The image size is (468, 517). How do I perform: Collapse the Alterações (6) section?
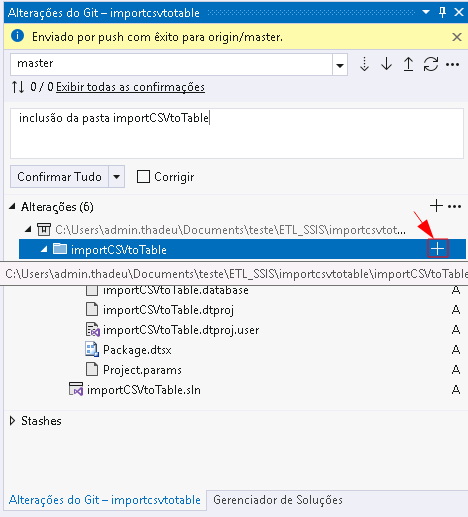pos(12,206)
